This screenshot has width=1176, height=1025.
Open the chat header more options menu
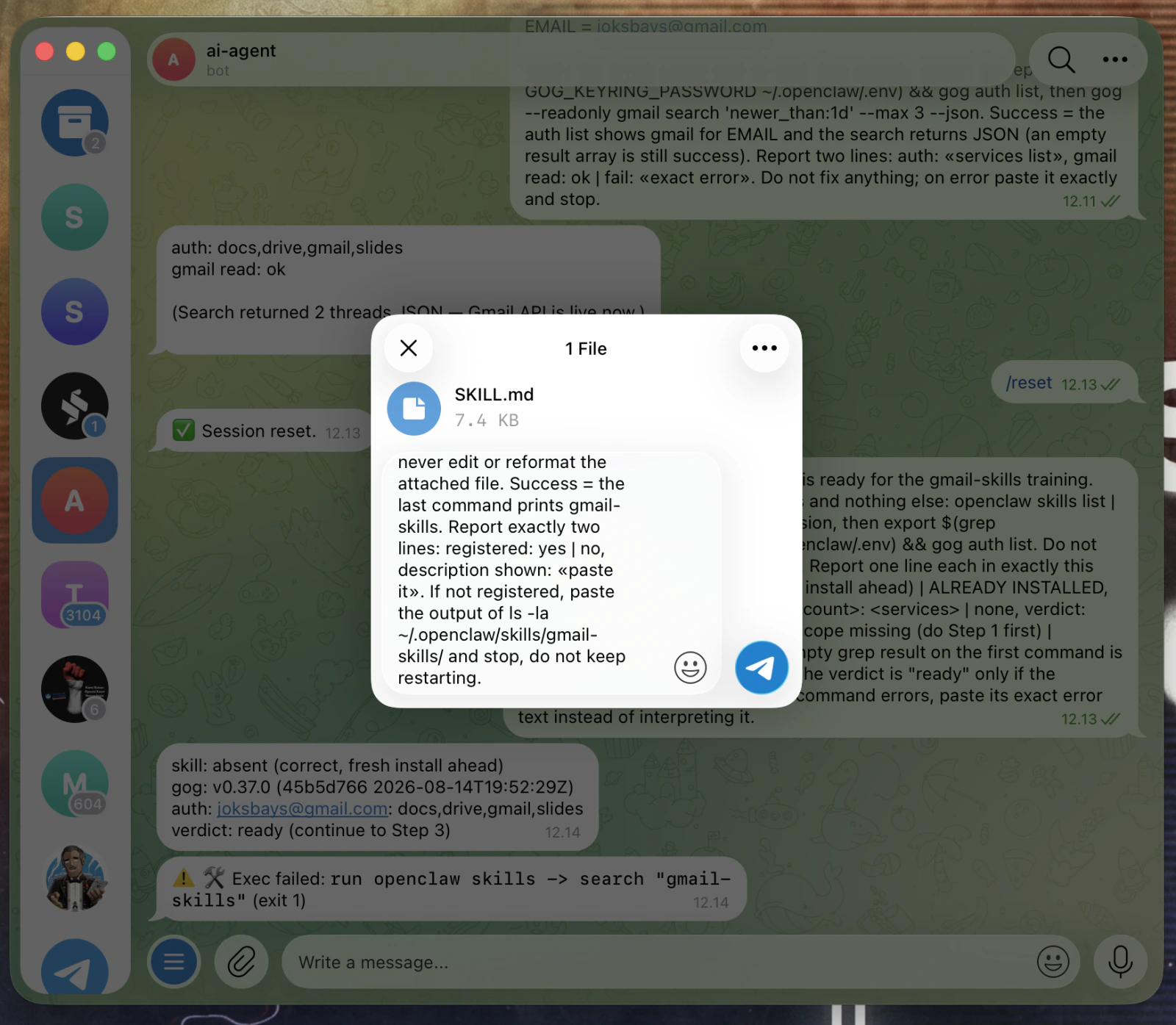[x=1114, y=60]
